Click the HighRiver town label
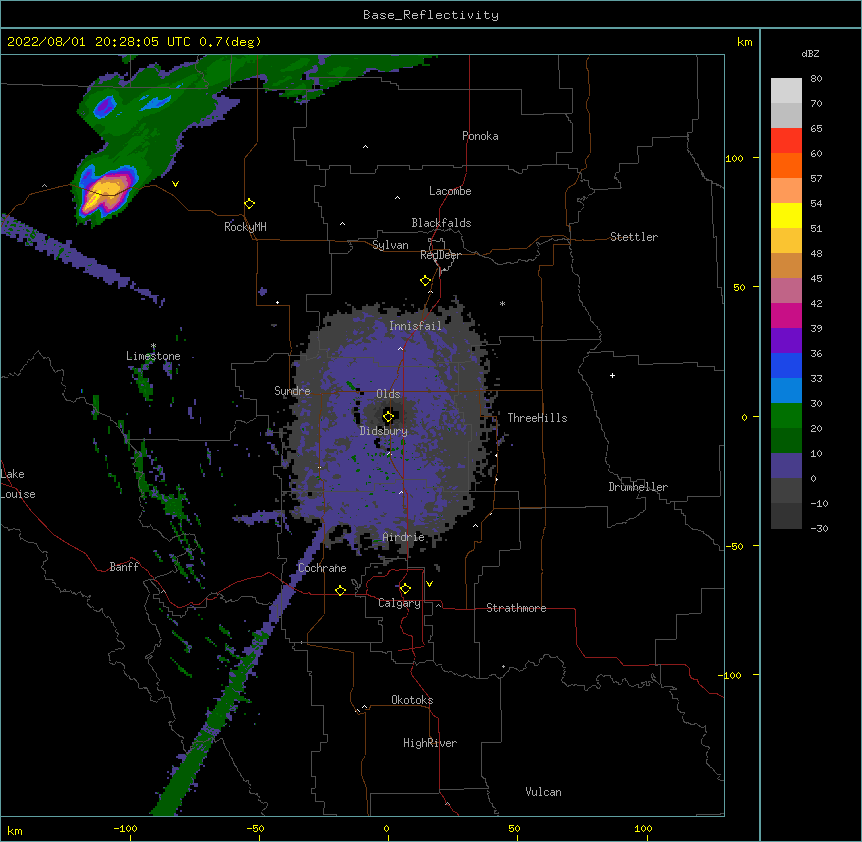Screen dimensions: 862x842 [430, 743]
